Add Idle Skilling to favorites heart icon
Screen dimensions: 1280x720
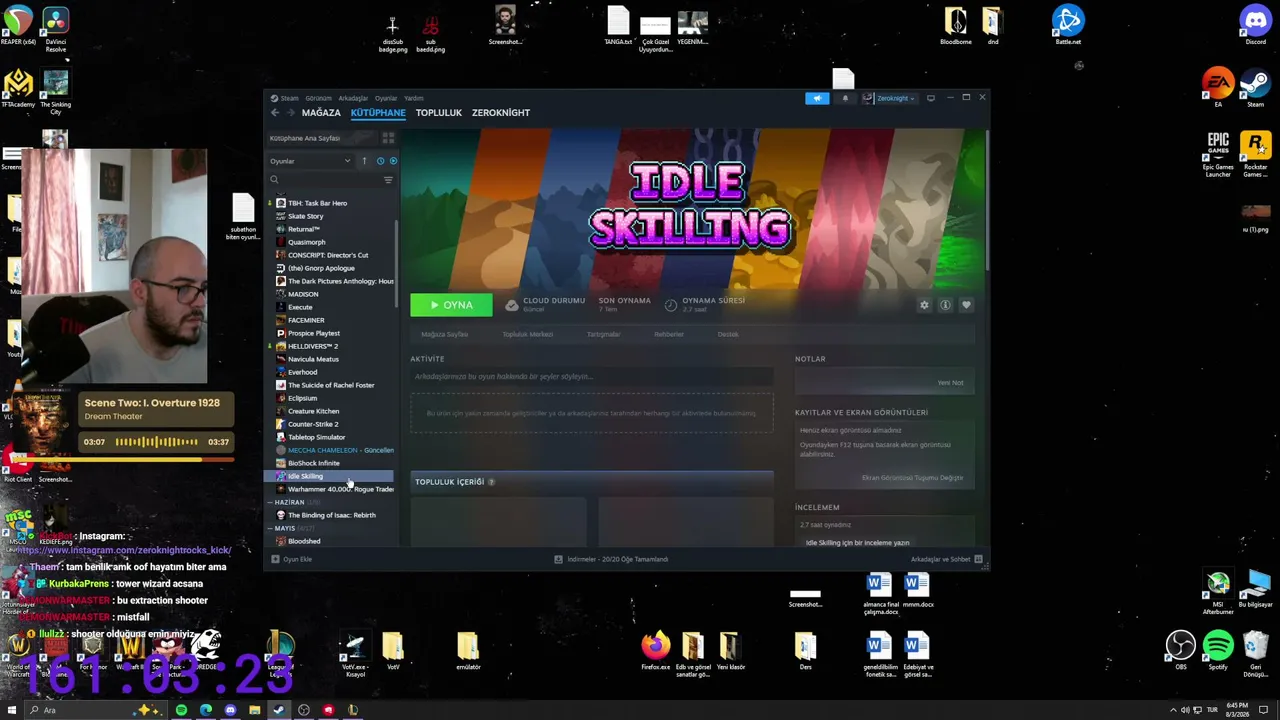click(966, 305)
